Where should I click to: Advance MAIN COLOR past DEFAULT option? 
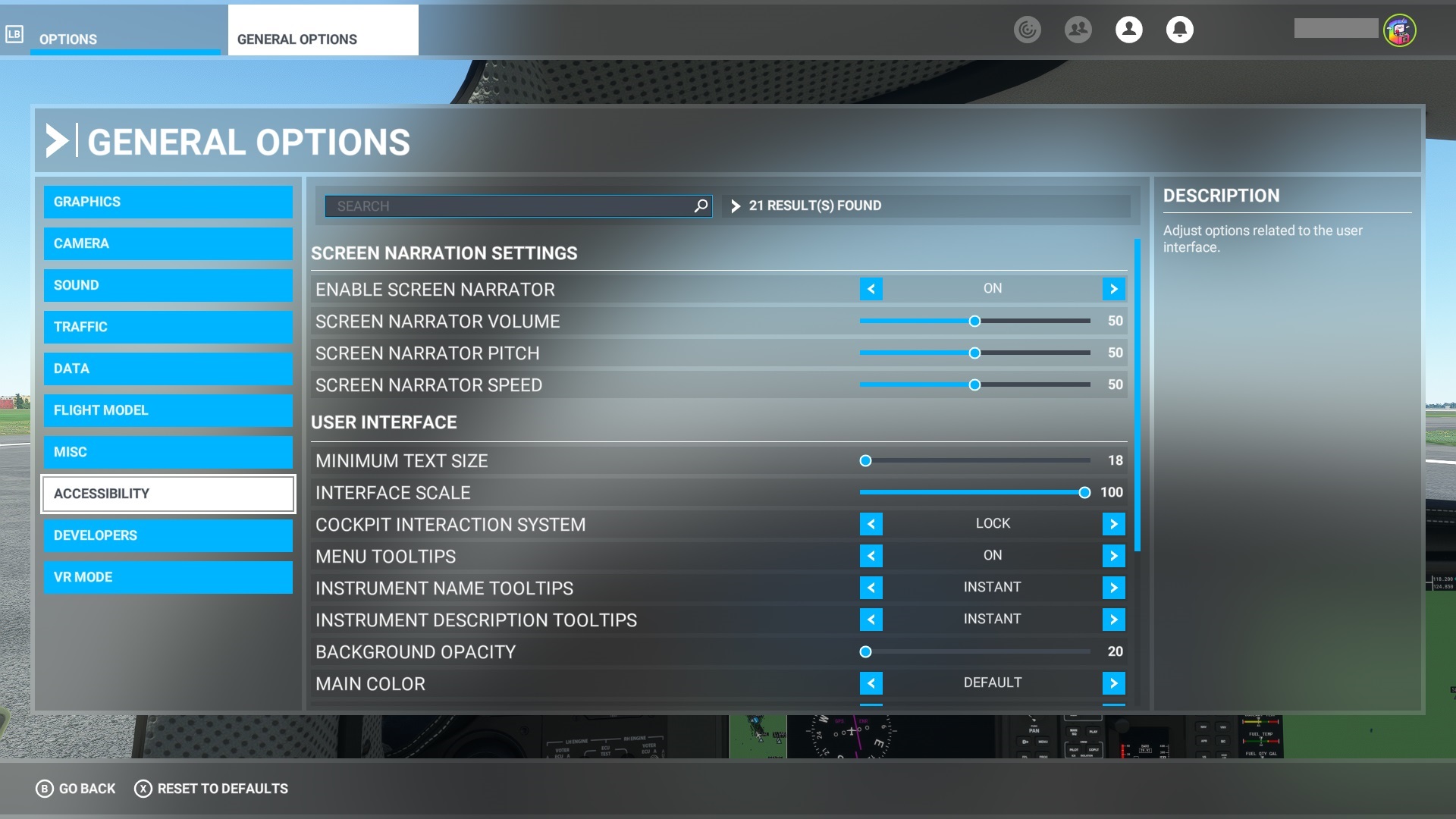[1114, 683]
